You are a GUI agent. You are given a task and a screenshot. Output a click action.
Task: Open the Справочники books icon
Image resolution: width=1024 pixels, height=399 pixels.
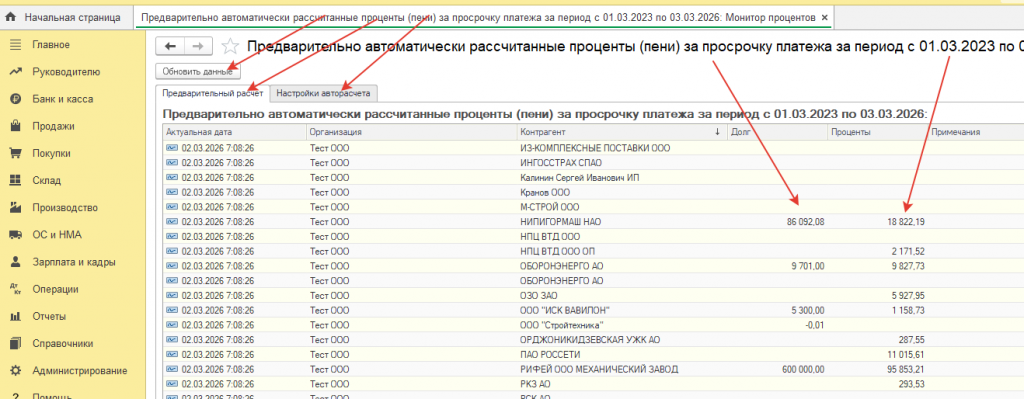coord(16,343)
